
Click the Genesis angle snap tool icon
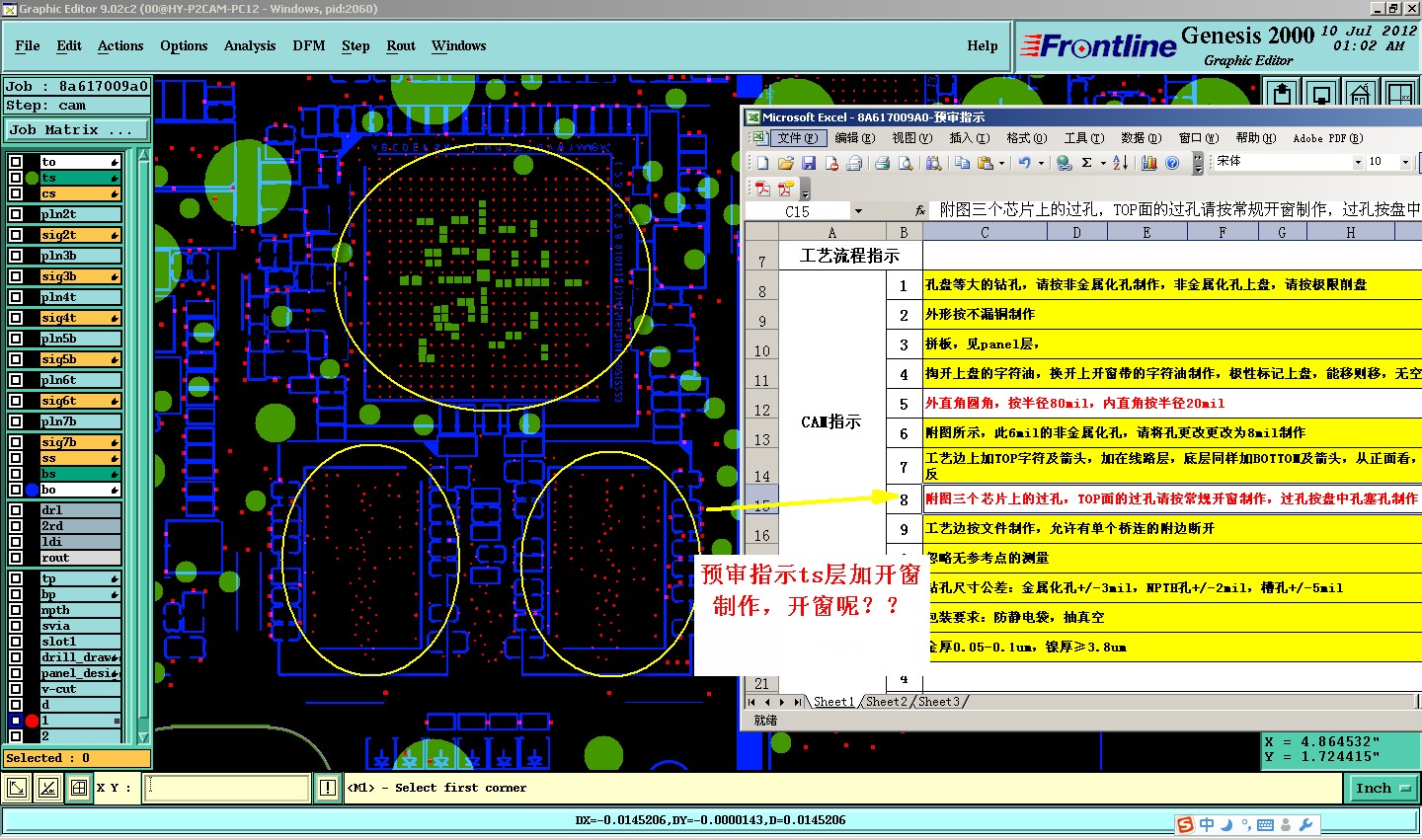click(47, 788)
